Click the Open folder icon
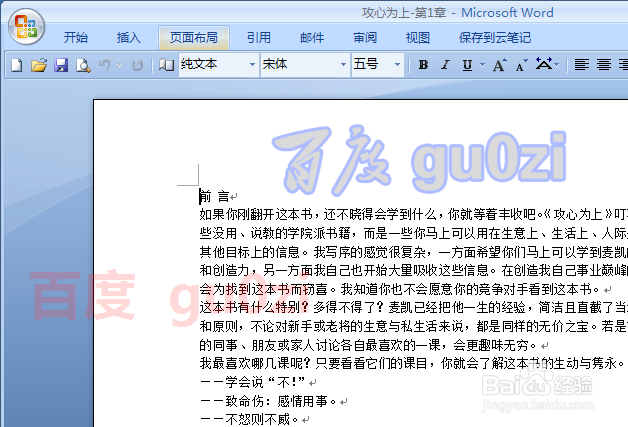This screenshot has height=427, width=628. click(x=39, y=65)
